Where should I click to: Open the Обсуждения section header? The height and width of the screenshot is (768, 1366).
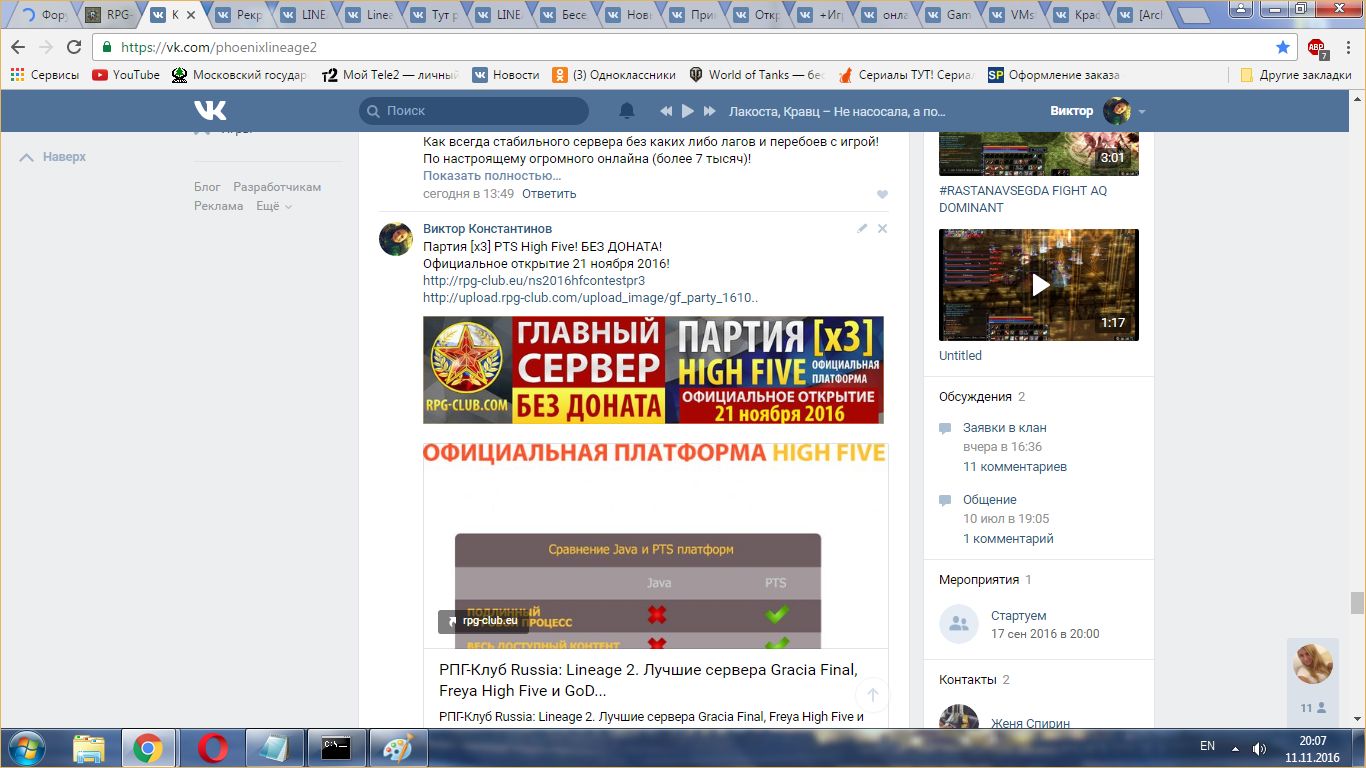tap(975, 397)
